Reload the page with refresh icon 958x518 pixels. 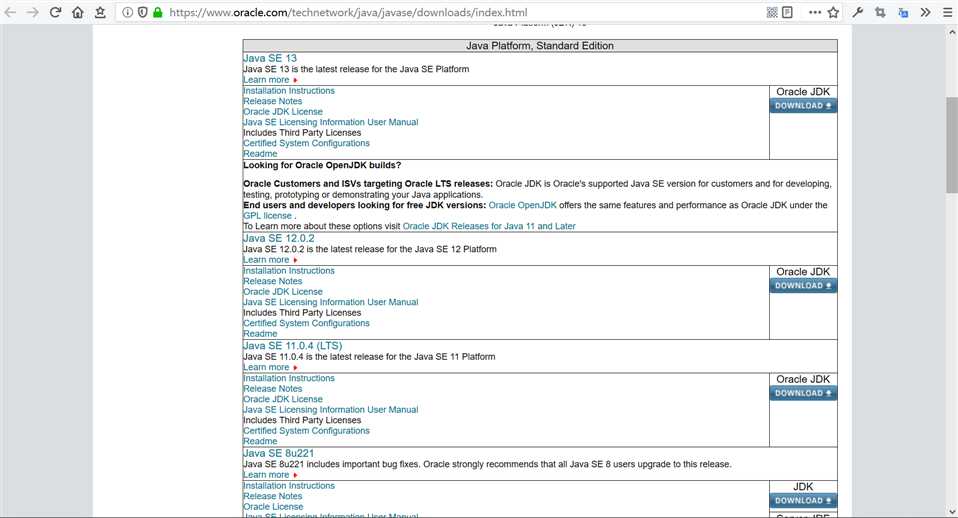point(55,12)
